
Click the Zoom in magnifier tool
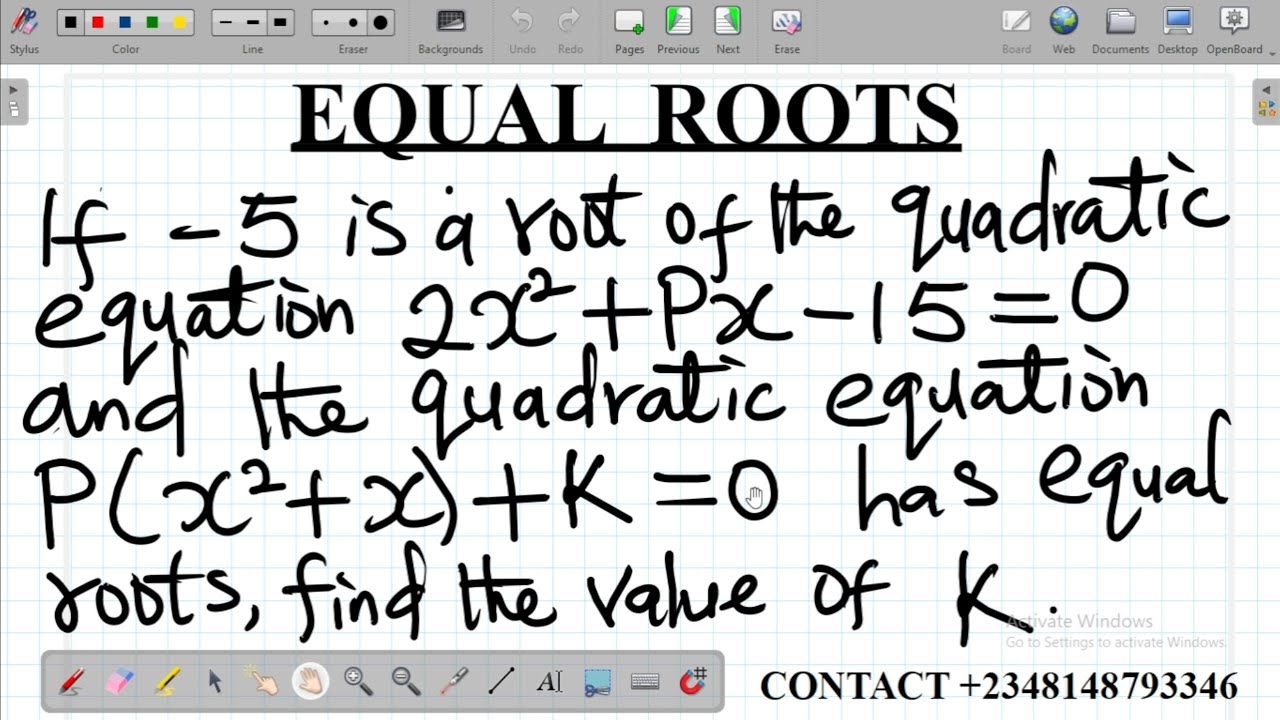(358, 682)
